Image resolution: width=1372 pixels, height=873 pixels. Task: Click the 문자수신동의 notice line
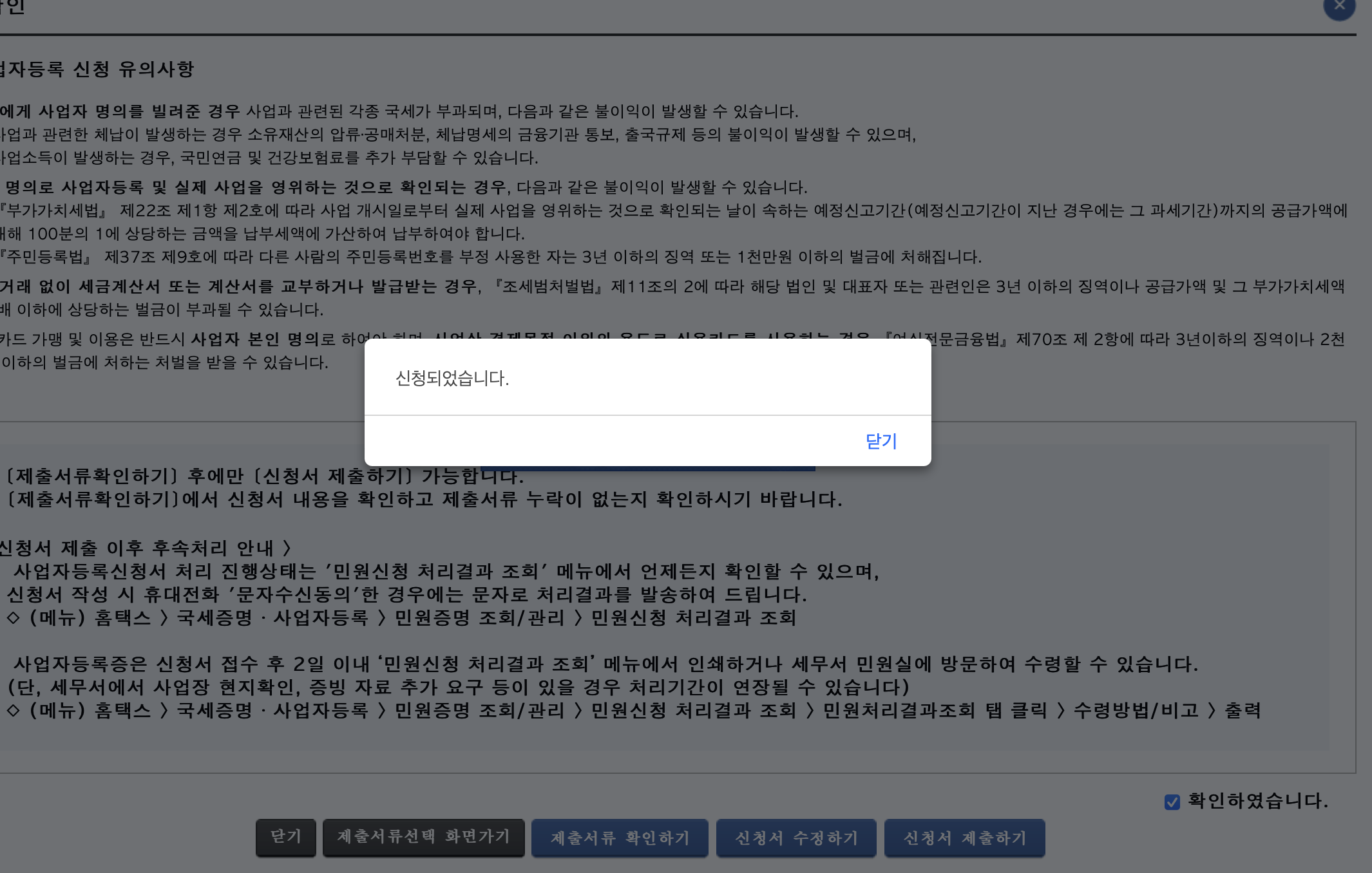pos(406,594)
